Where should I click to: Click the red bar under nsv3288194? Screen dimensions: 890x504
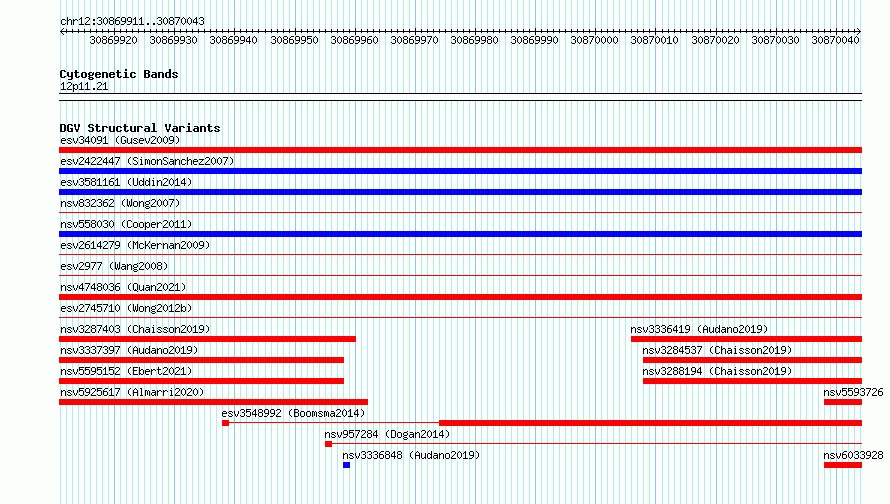coord(752,381)
